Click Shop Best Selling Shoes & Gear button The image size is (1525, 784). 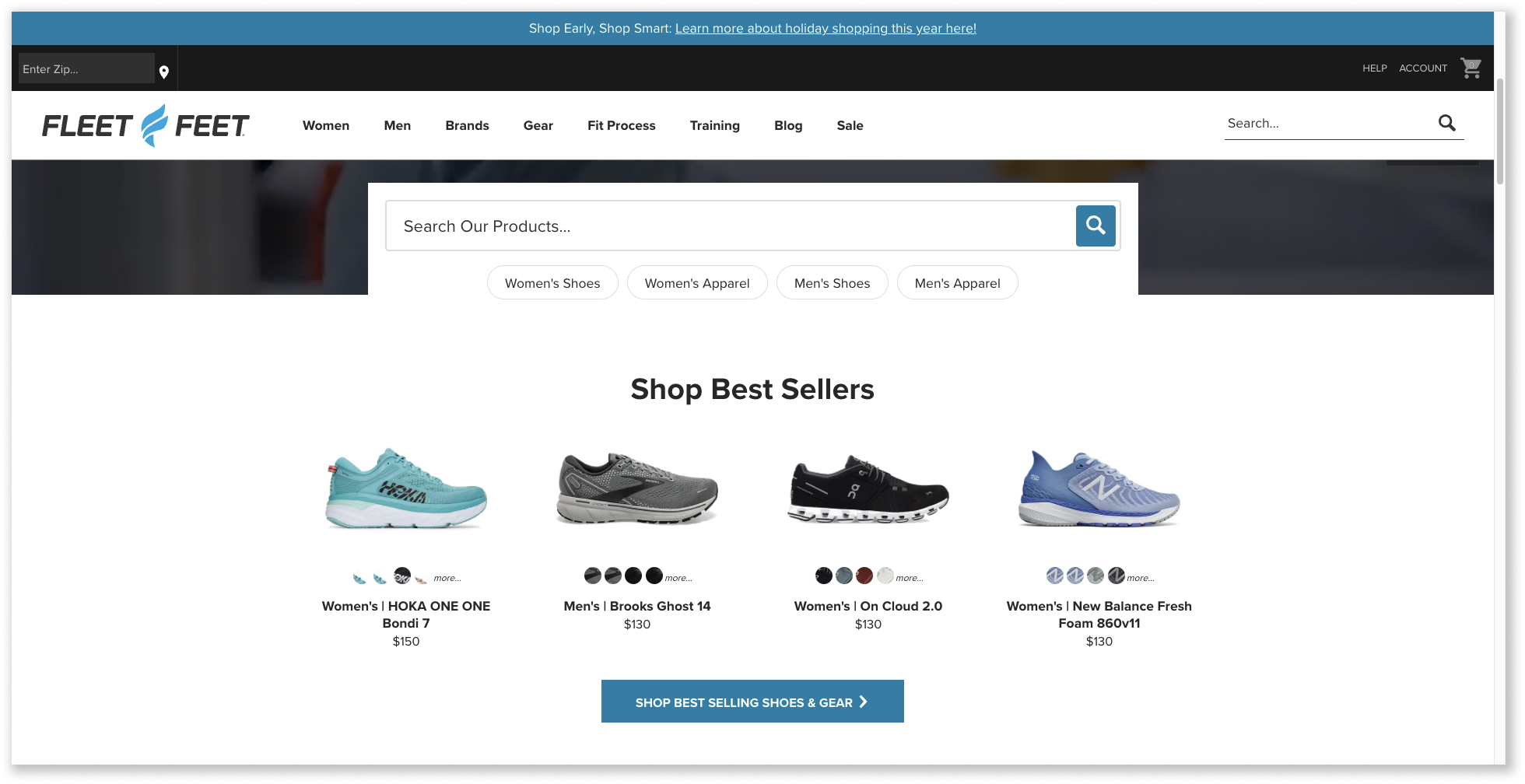(752, 702)
